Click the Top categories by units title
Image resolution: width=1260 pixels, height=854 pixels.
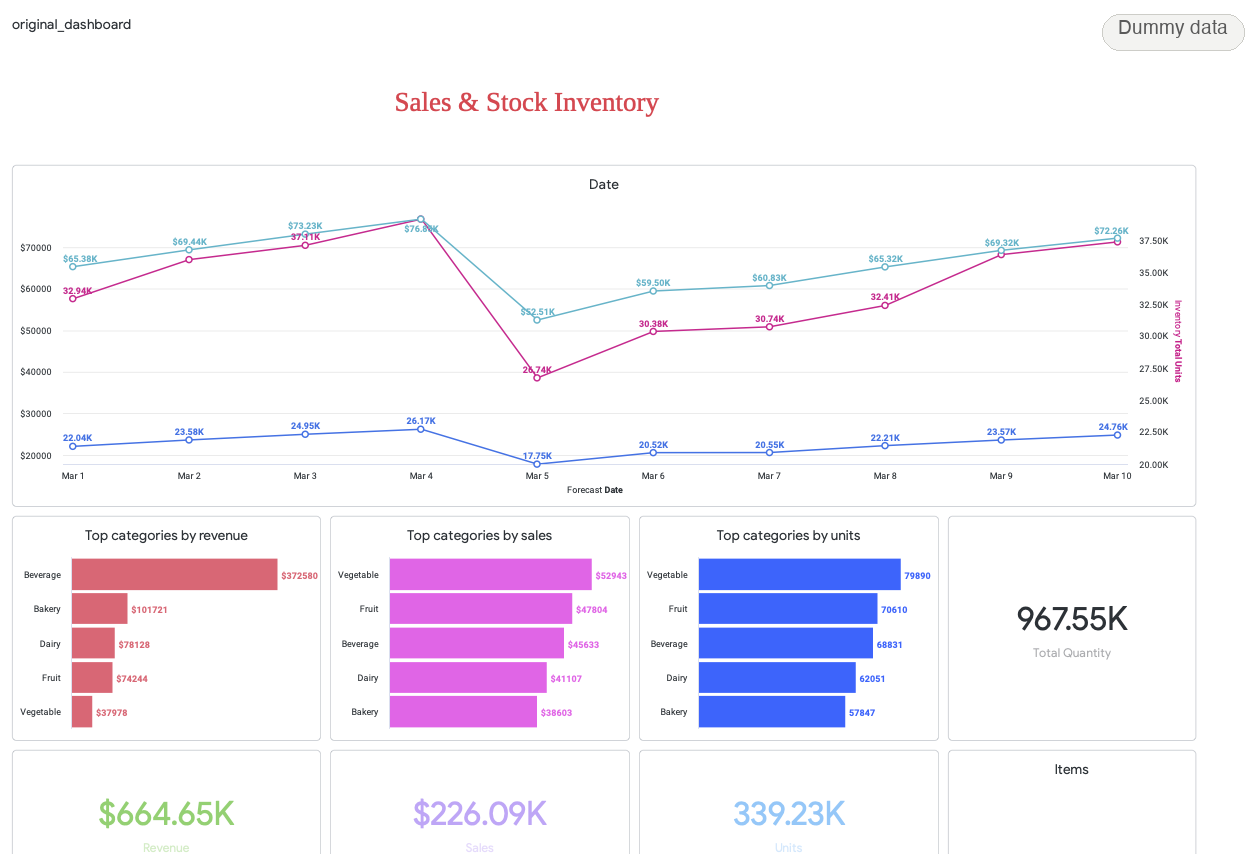[788, 535]
